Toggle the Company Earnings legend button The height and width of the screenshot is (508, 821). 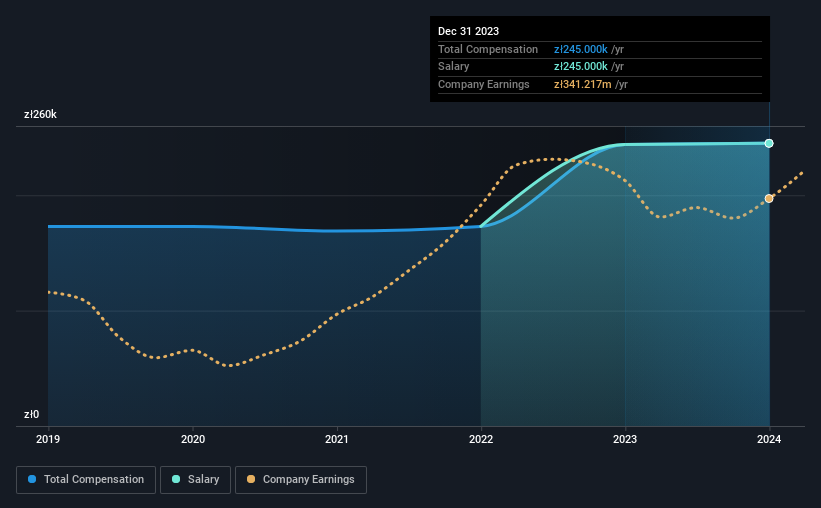coord(301,480)
